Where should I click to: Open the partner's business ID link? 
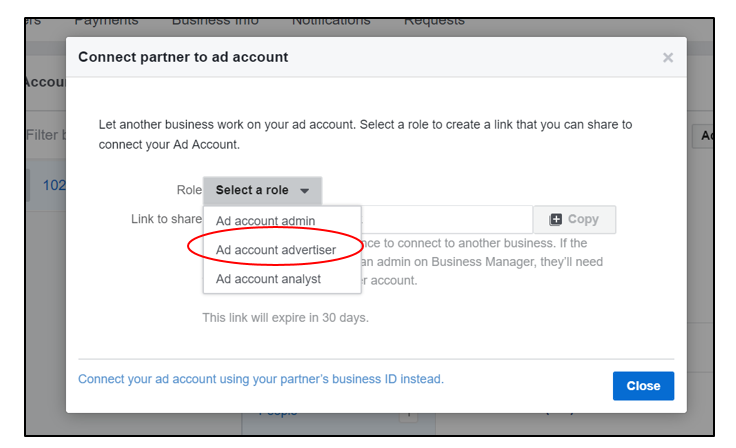261,379
